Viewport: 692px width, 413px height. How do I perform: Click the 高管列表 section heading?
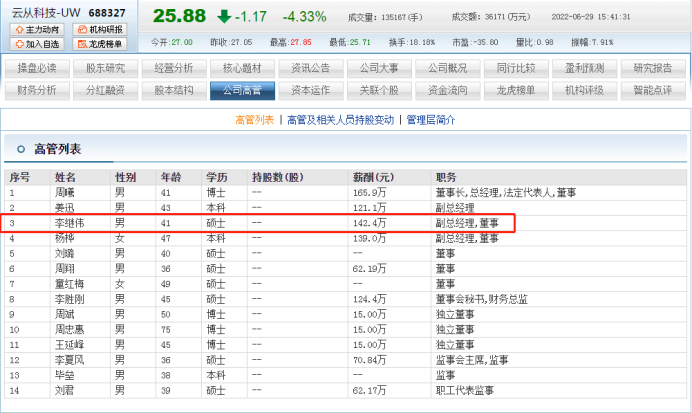click(58, 149)
